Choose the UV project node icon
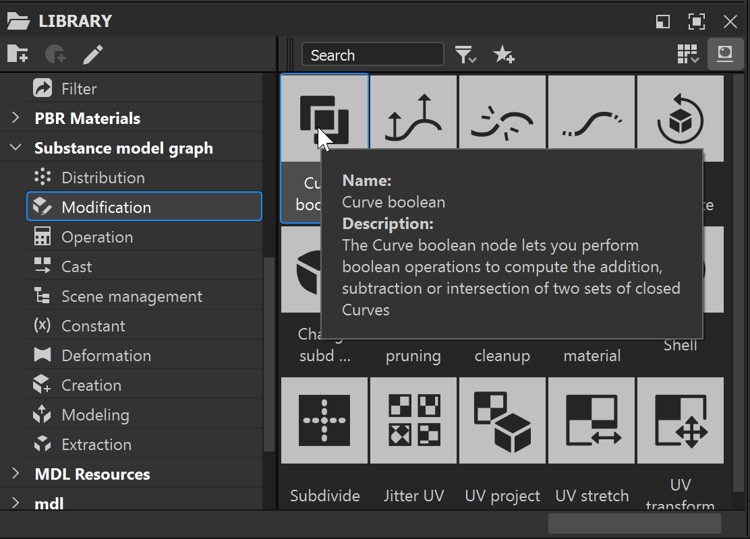The width and height of the screenshot is (750, 539). click(502, 420)
